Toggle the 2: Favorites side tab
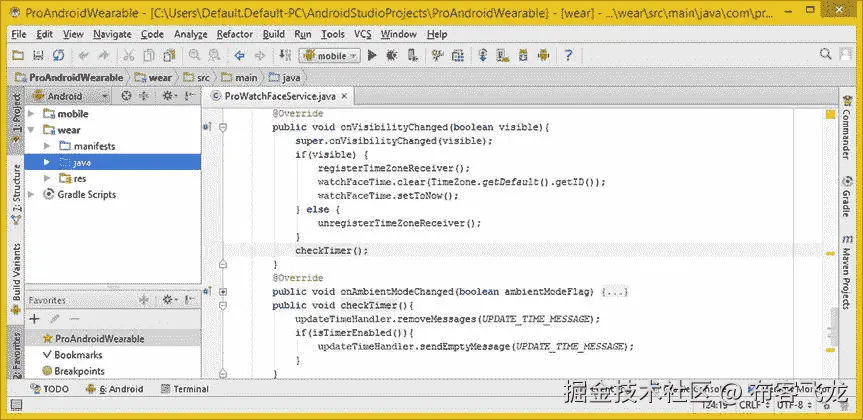 [x=17, y=352]
